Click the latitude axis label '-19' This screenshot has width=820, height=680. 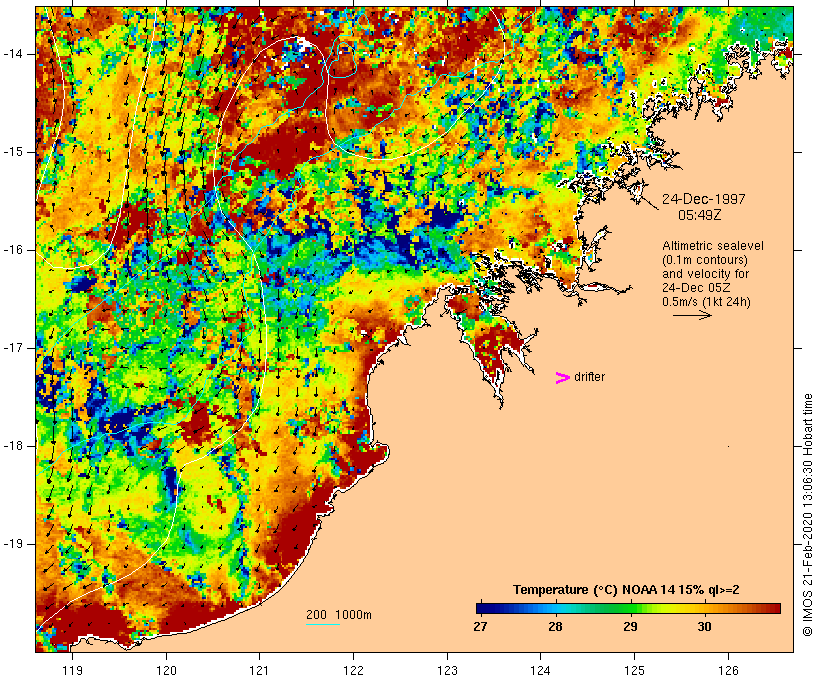(13, 544)
